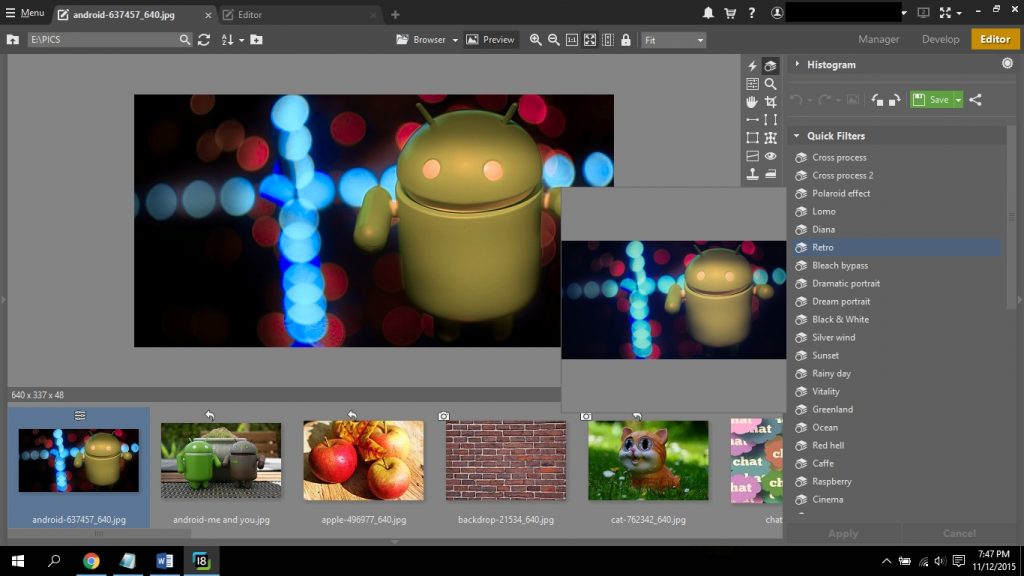This screenshot has width=1024, height=576.
Task: Create a new folder
Action: coord(257,40)
